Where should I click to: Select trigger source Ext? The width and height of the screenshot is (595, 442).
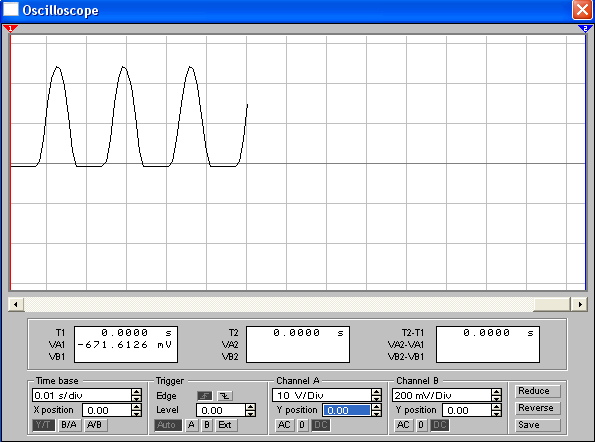point(225,425)
